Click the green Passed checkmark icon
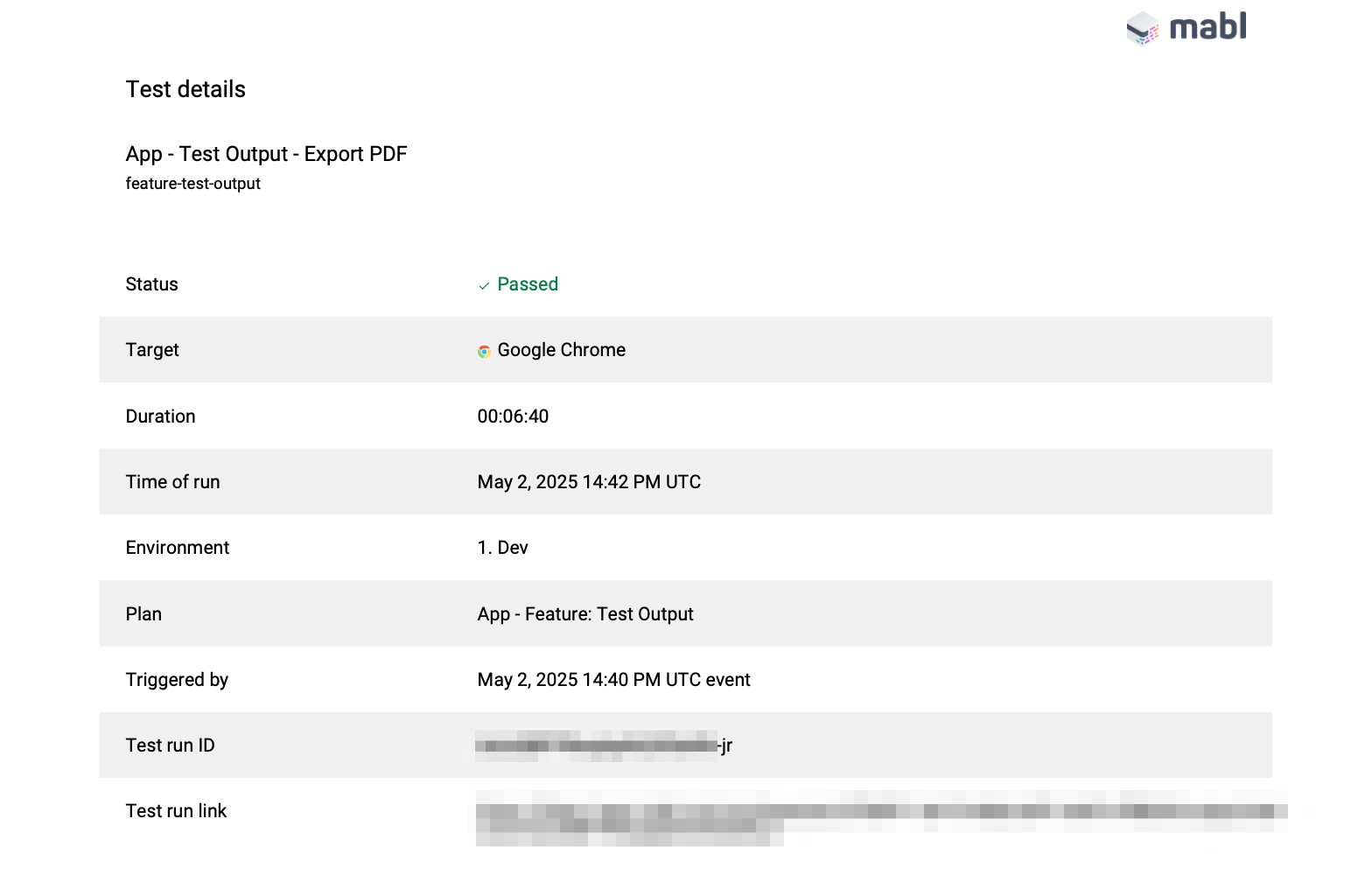 click(x=484, y=285)
